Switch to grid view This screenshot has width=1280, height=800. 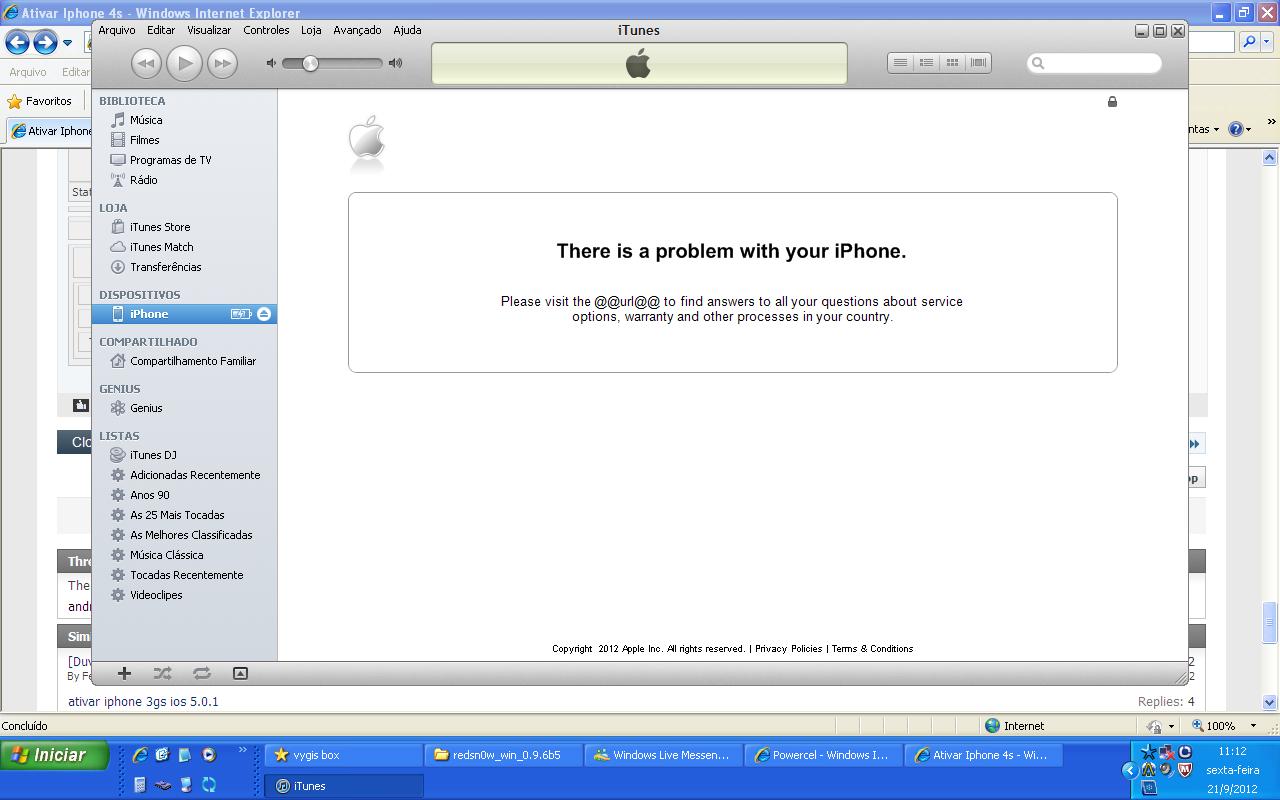point(952,63)
